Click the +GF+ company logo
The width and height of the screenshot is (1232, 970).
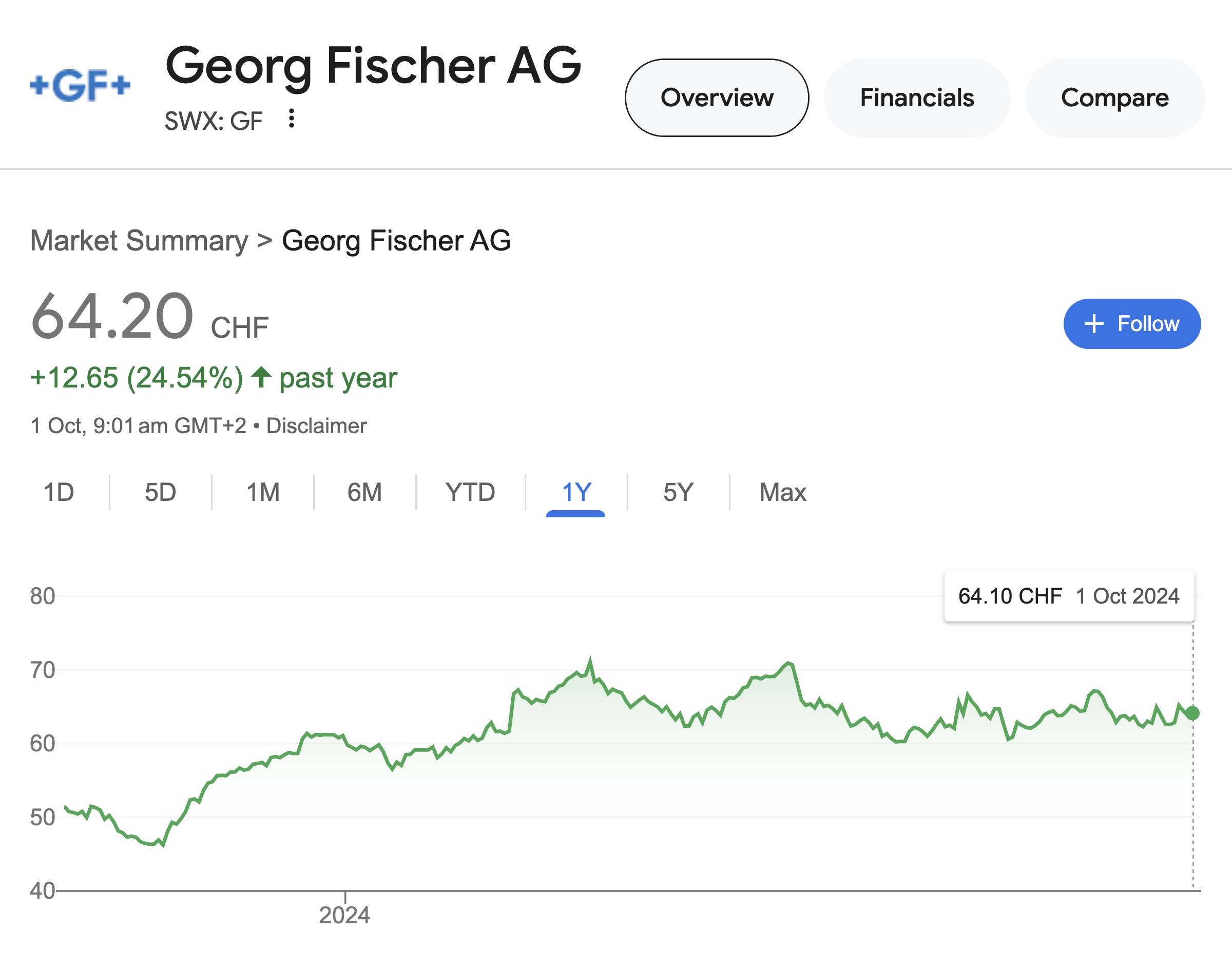pos(80,86)
